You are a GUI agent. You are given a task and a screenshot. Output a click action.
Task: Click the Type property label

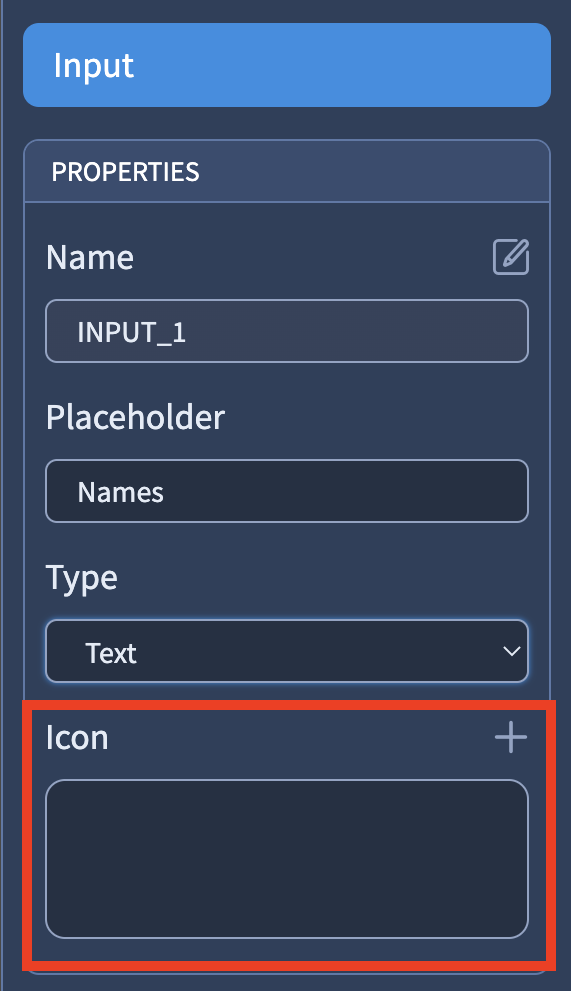82,578
